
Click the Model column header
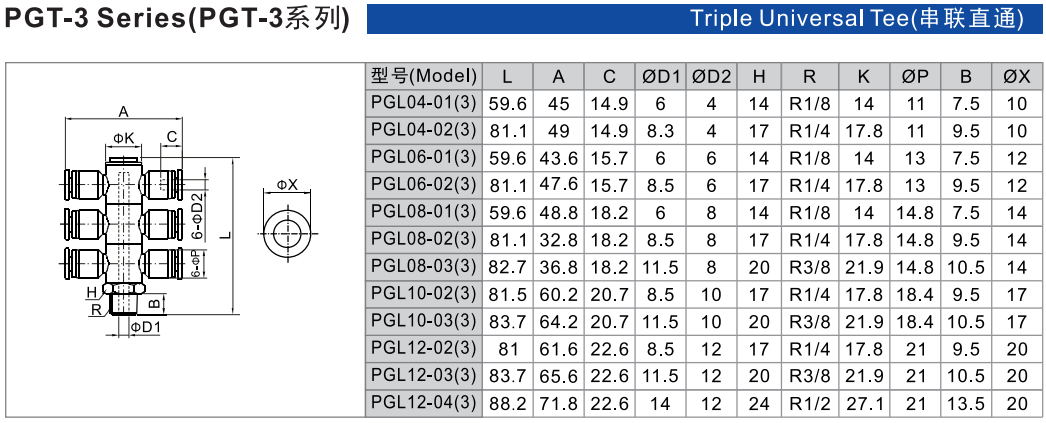(x=424, y=76)
